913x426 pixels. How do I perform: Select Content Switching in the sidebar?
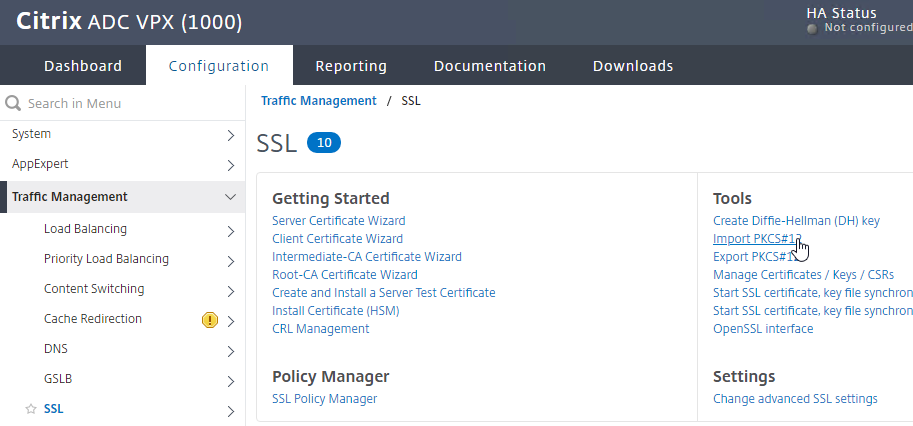[x=94, y=289]
